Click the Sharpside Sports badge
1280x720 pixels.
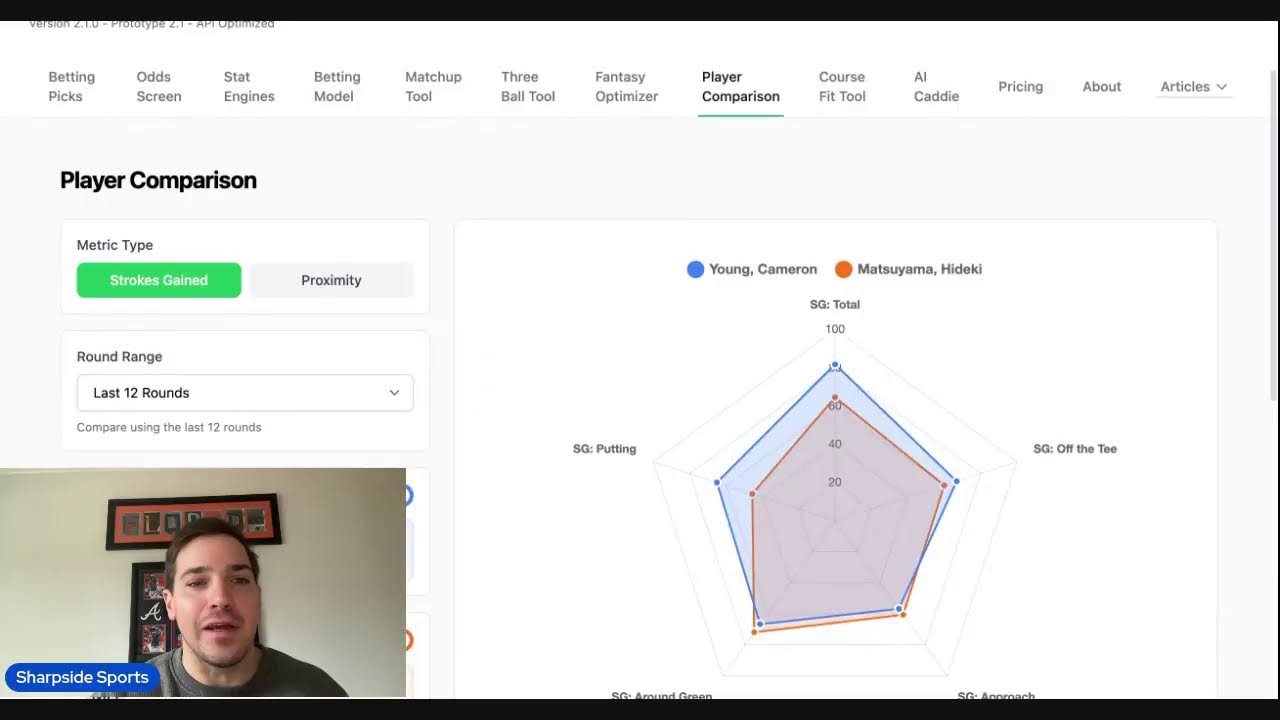pyautogui.click(x=82, y=677)
